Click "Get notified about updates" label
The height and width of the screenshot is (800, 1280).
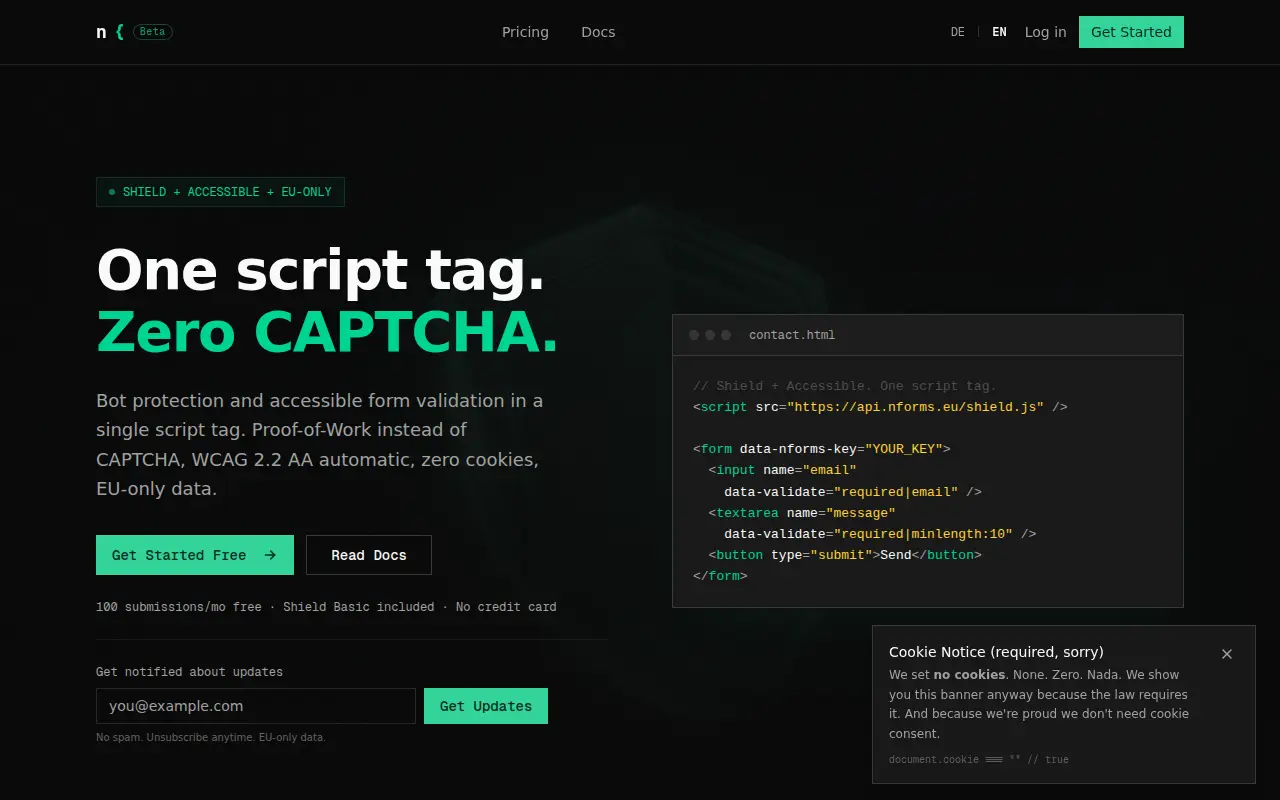click(x=189, y=672)
